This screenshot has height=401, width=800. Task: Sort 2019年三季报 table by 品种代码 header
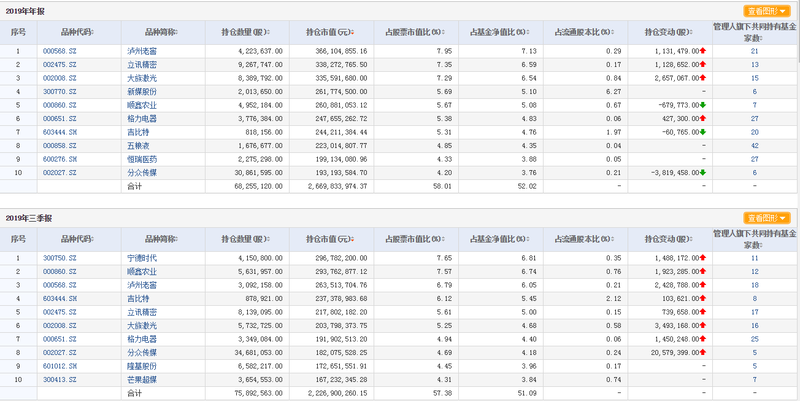[x=78, y=239]
